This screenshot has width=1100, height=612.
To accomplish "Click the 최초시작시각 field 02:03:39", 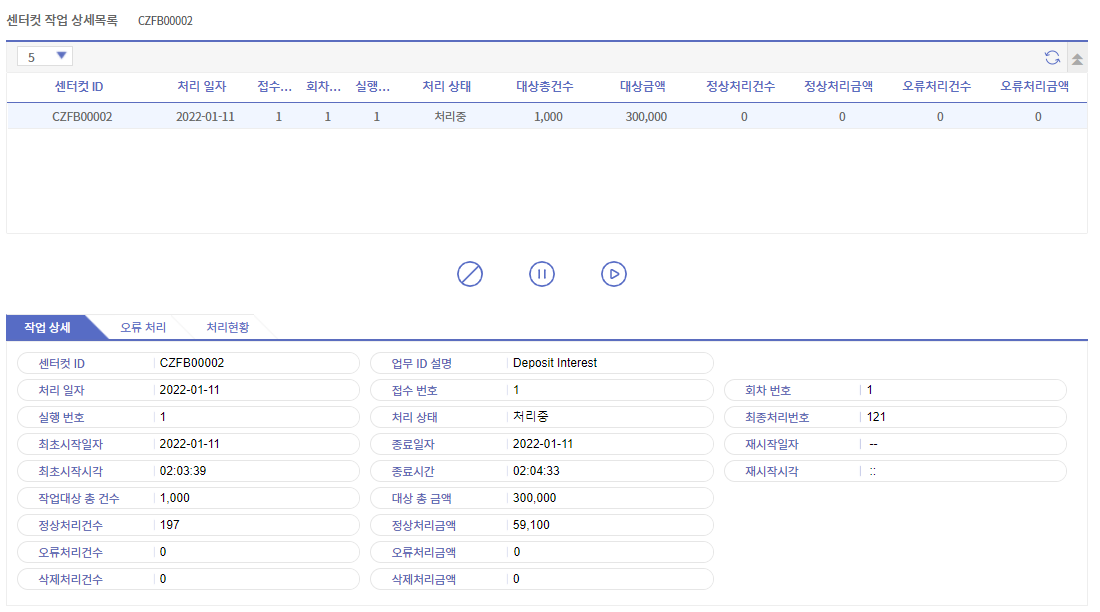I will coord(188,472).
